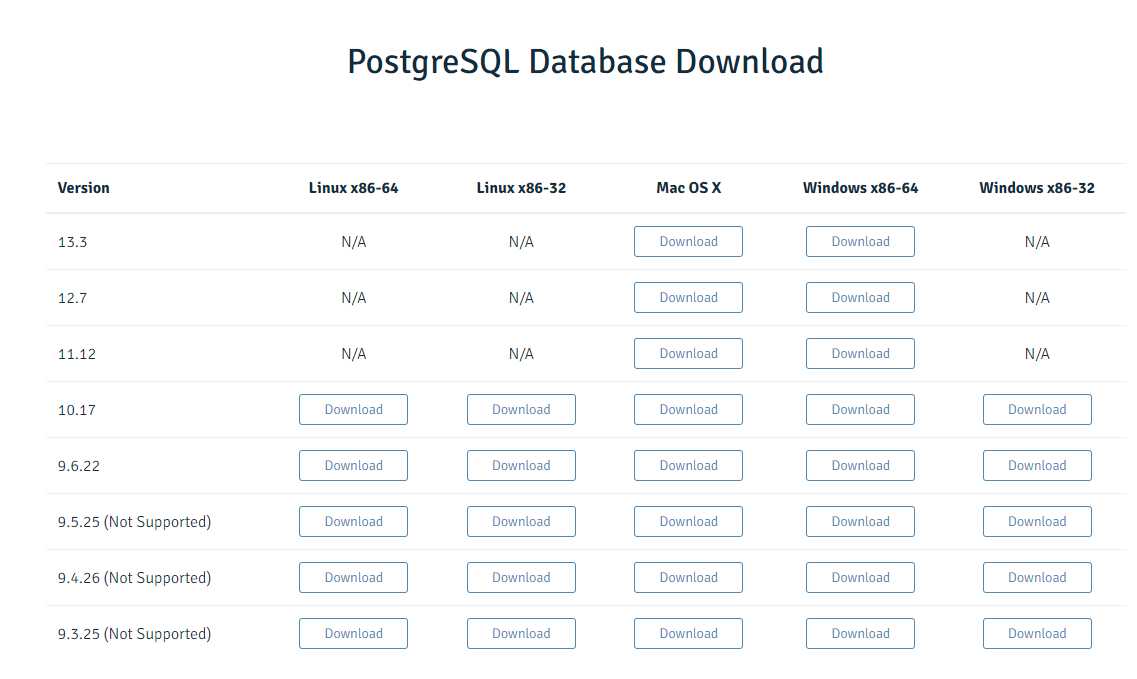Click the Windows x86-64 column header
Viewport: 1137px width, 679px height.
click(x=860, y=188)
